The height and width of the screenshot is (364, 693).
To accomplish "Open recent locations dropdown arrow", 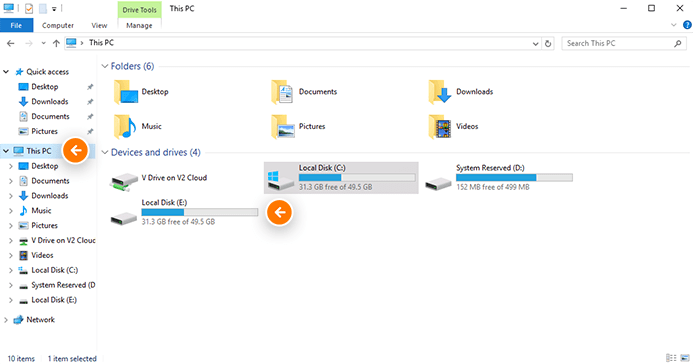I will pyautogui.click(x=43, y=43).
